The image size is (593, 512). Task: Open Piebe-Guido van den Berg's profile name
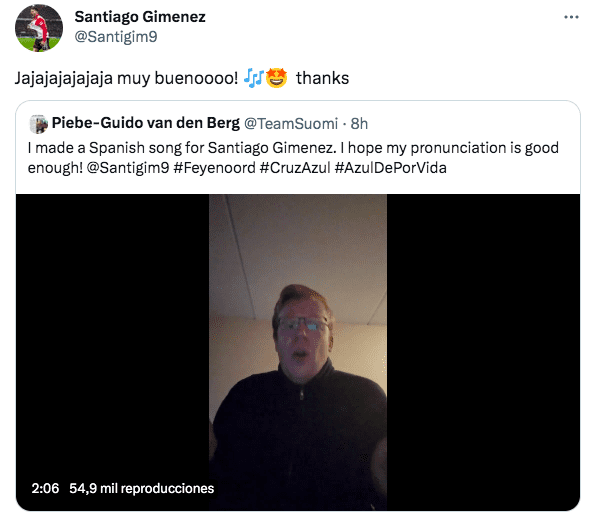coord(146,123)
